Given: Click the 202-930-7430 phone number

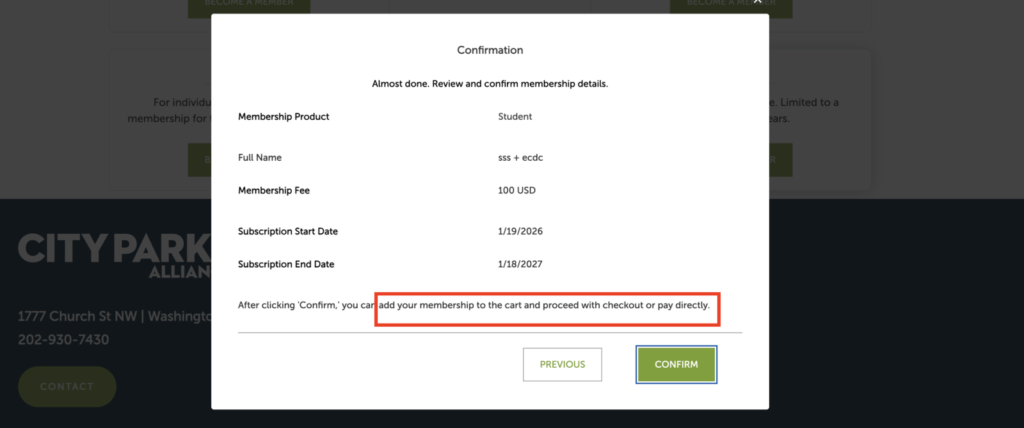Looking at the screenshot, I should 63,340.
